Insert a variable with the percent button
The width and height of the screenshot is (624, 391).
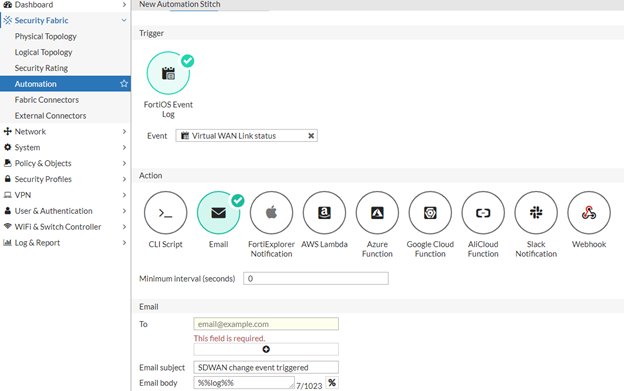332,383
